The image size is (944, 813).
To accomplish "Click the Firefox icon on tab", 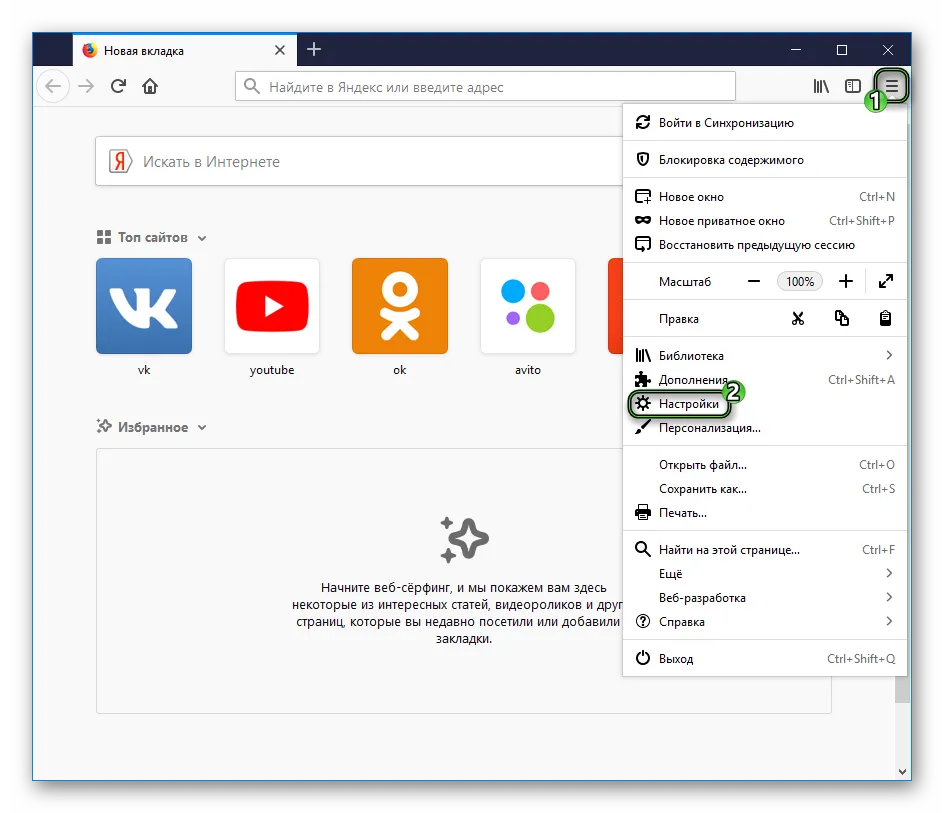I will 90,50.
